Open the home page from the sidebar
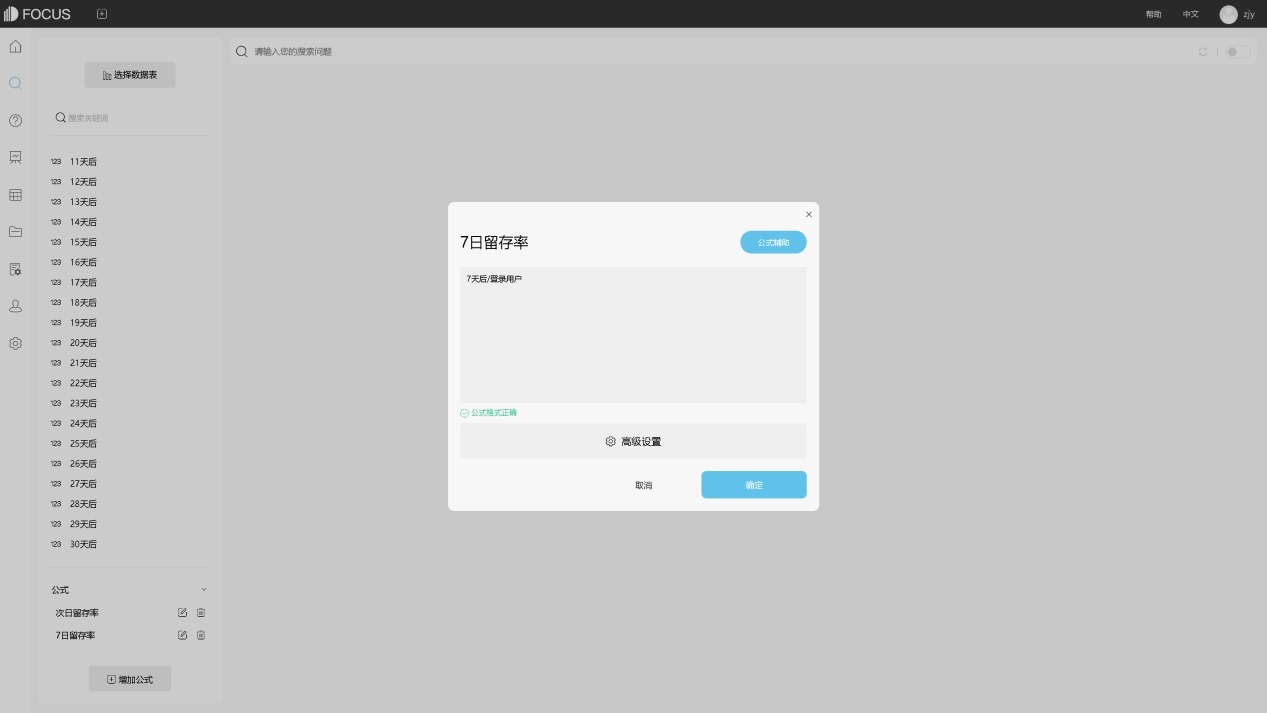 (x=15, y=46)
